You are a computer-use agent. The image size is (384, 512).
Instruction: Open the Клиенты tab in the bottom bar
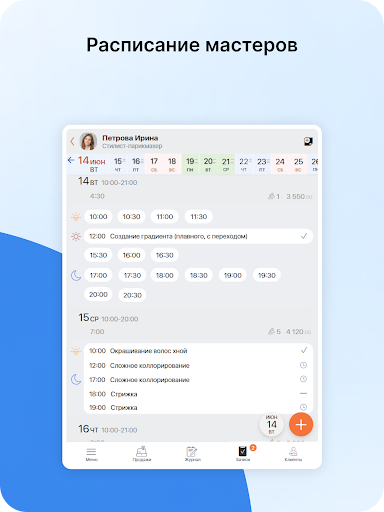[293, 454]
